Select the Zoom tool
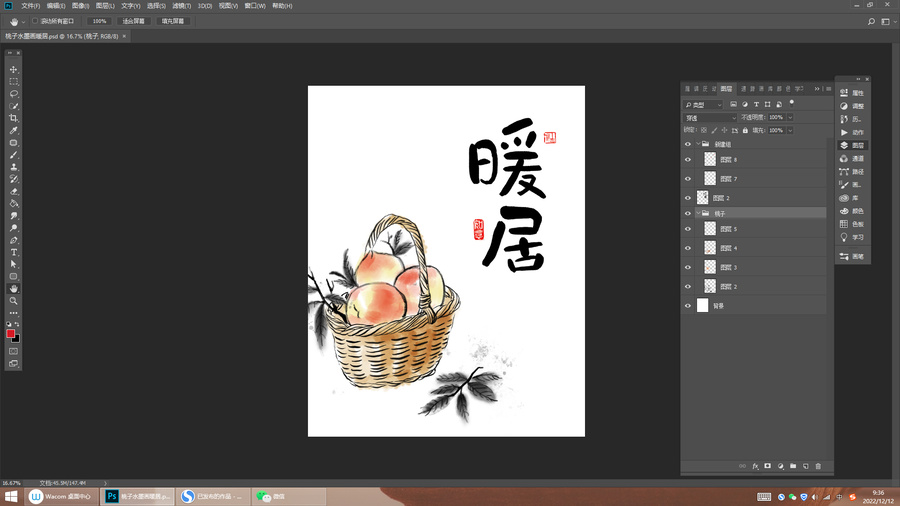This screenshot has width=900, height=506. click(x=13, y=301)
